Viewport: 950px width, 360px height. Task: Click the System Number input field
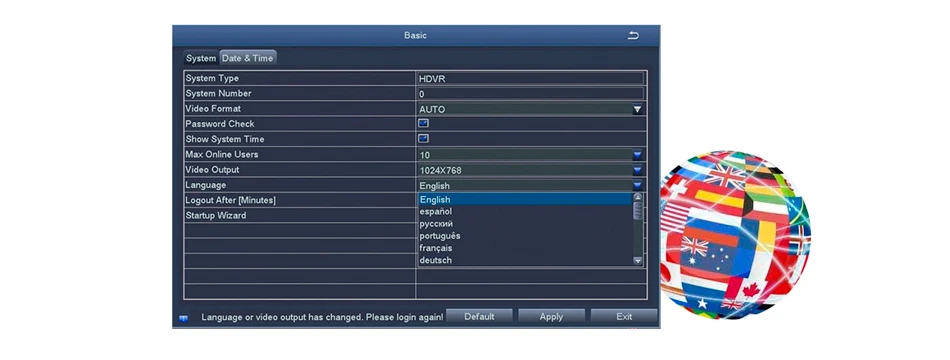(530, 94)
